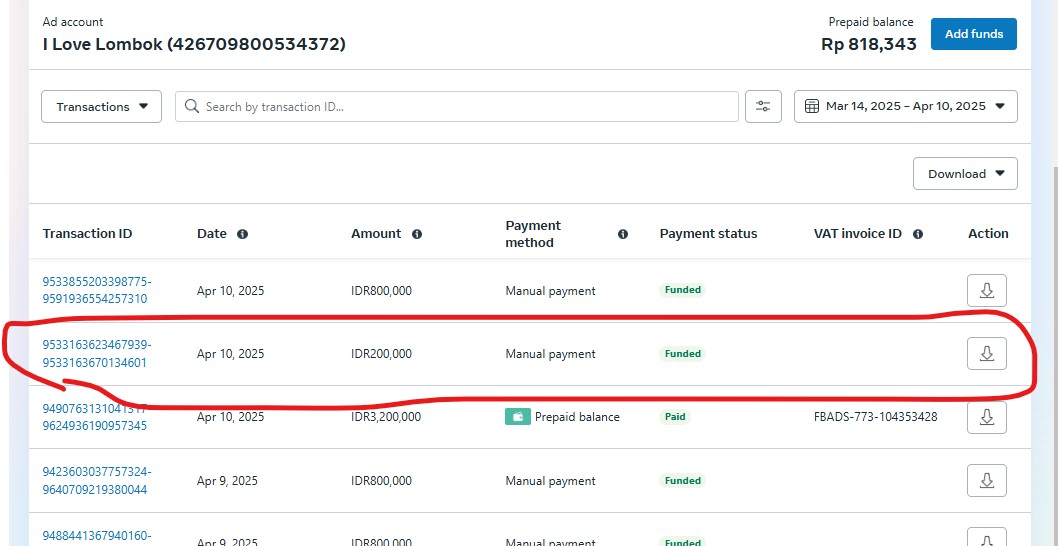Download receipt for Apr 9 transaction 9423603037757324
The image size is (1058, 546).
(986, 481)
